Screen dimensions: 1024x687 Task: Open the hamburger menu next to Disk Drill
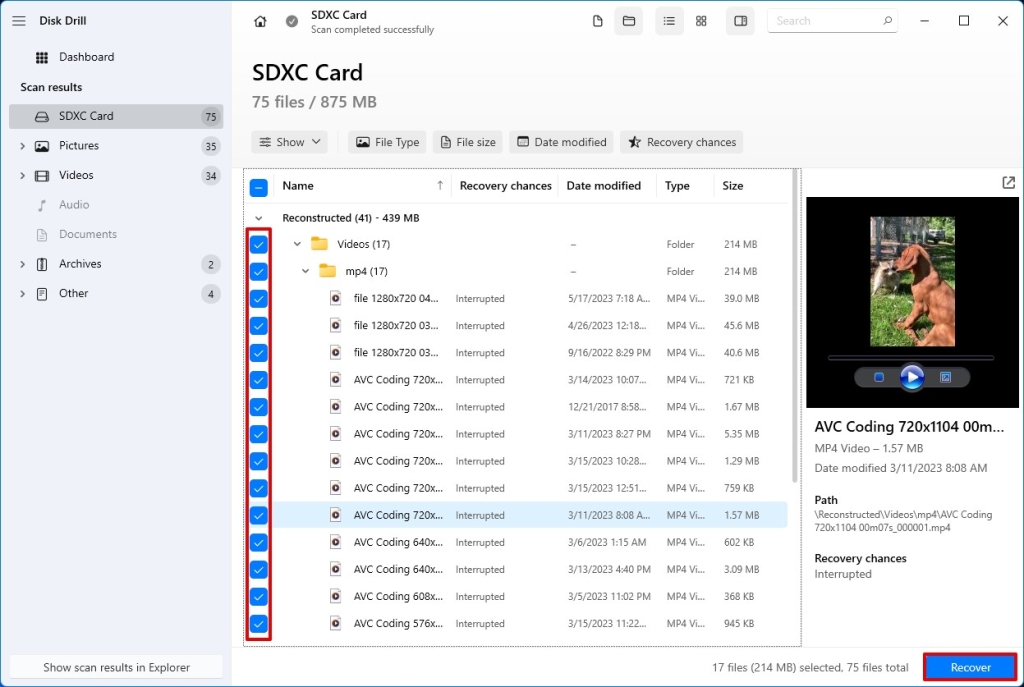tap(18, 20)
